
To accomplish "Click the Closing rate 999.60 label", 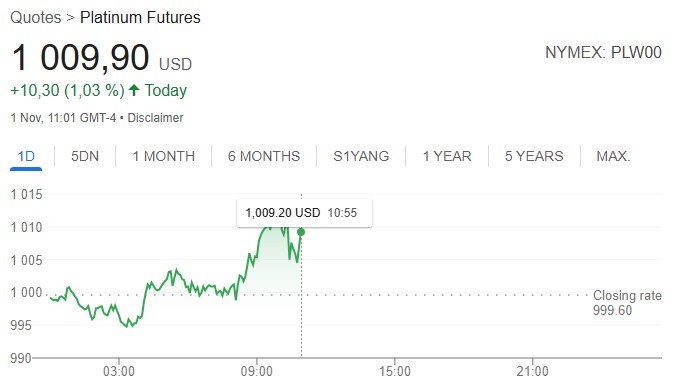I will click(x=627, y=303).
